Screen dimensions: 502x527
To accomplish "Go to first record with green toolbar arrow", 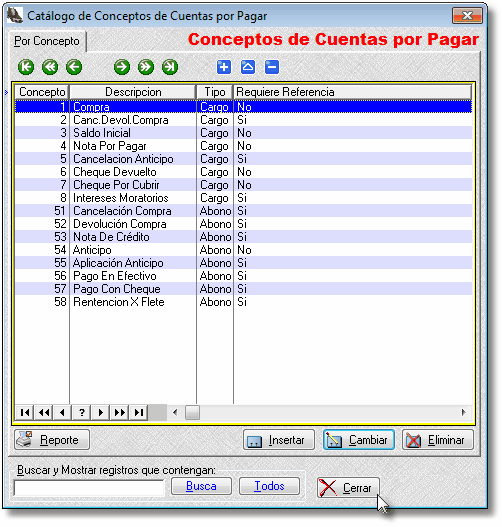I will (x=26, y=67).
